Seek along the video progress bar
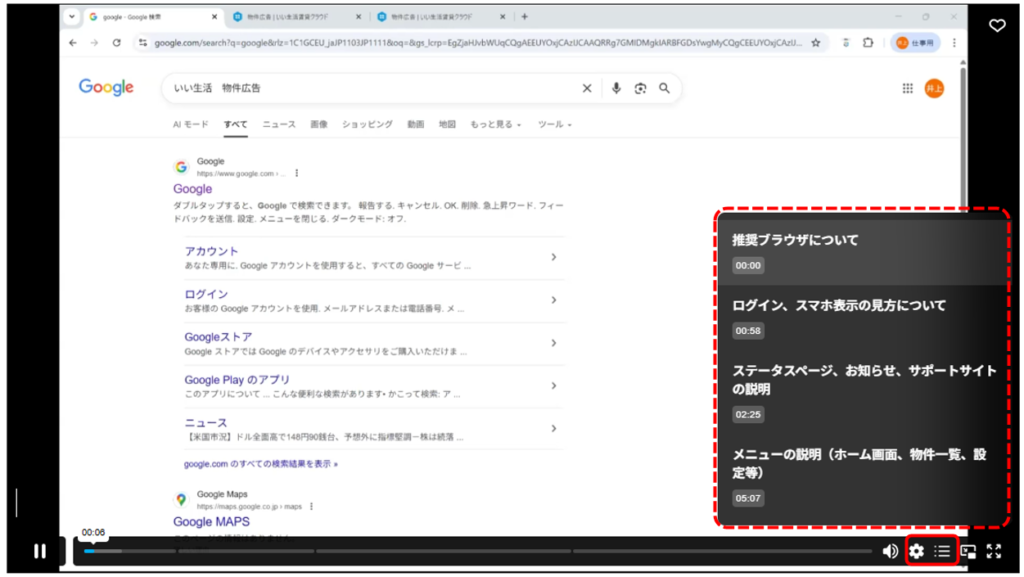This screenshot has width=1024, height=577. 478,552
